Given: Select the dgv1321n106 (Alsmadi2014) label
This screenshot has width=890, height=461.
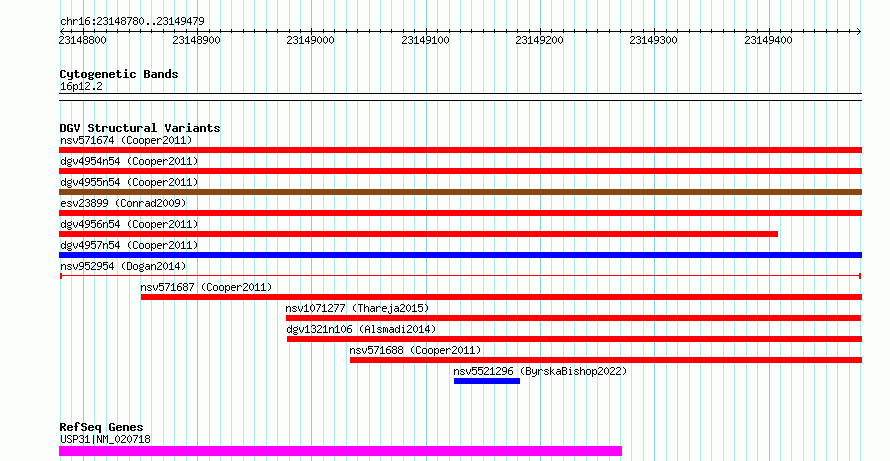Looking at the screenshot, I should 361,329.
